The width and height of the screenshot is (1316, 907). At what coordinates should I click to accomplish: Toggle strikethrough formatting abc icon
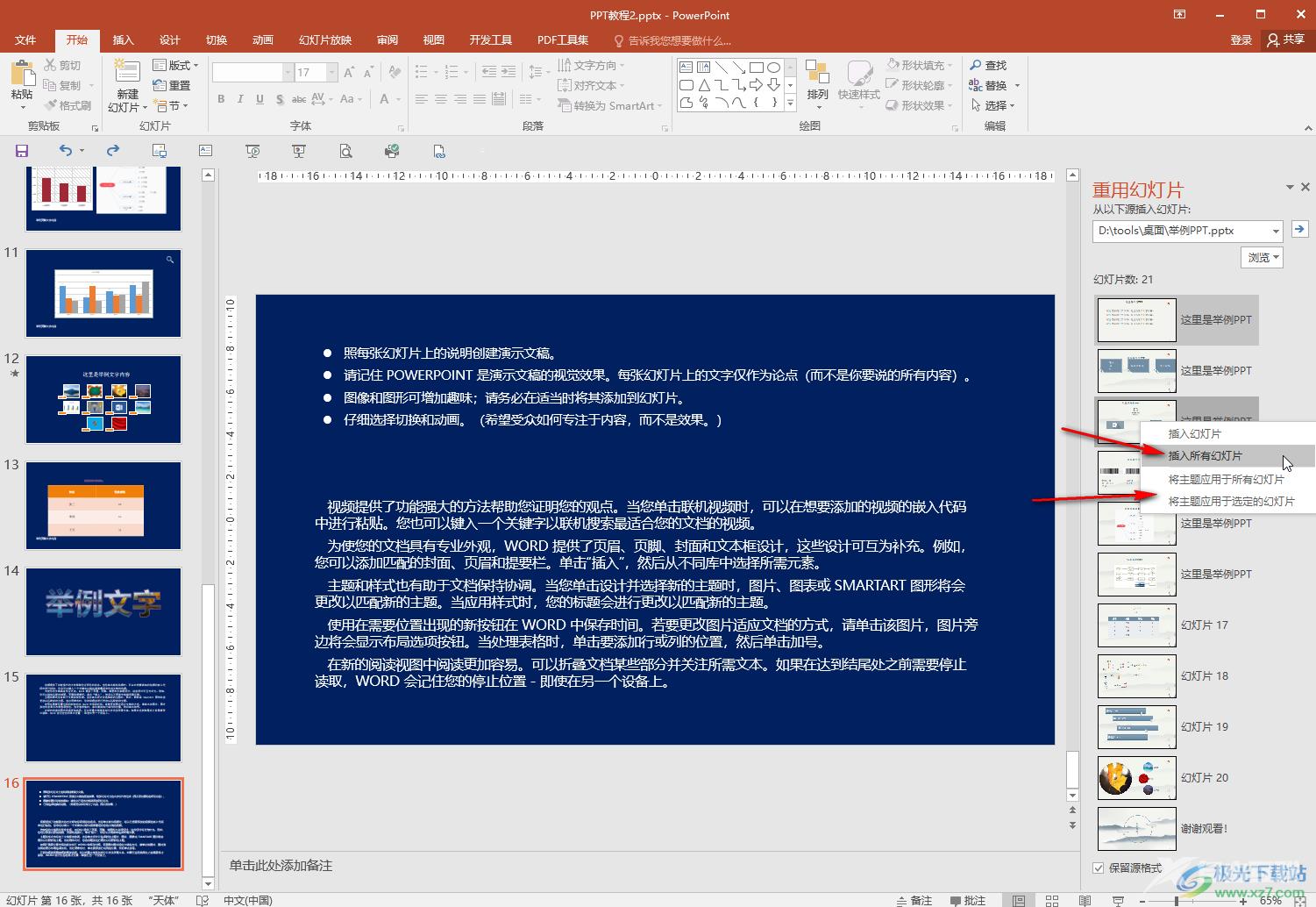[x=299, y=99]
